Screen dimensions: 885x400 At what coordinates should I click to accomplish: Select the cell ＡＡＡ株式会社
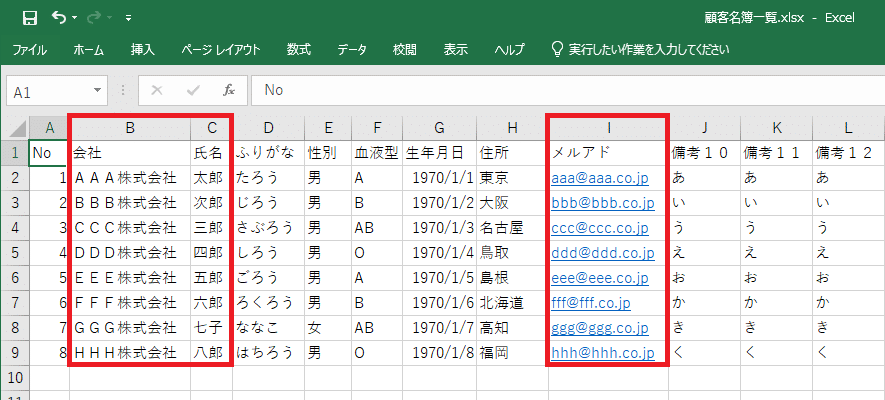pos(130,178)
